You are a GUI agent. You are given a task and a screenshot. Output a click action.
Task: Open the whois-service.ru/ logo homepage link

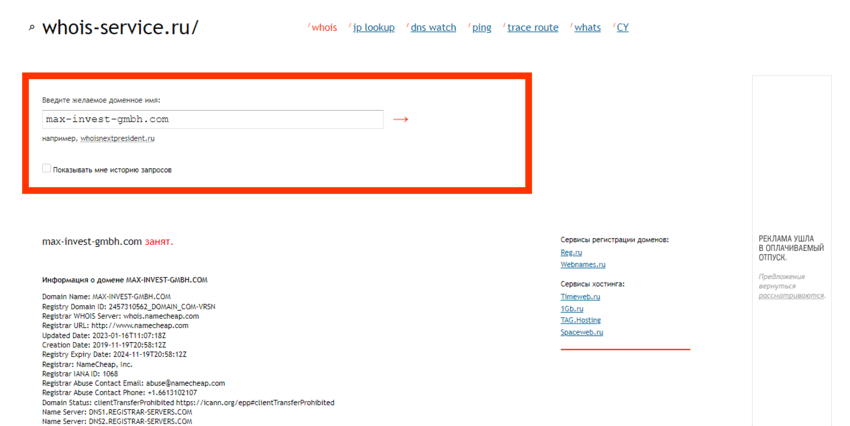(x=120, y=27)
